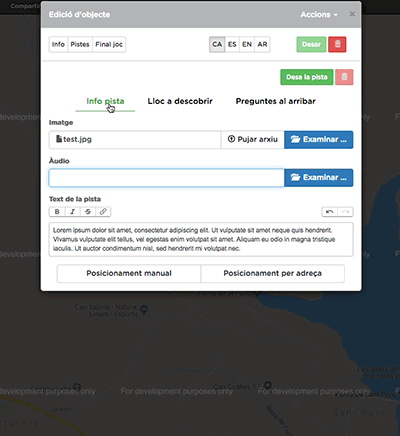
Task: Click inside the Lorem ipsum text area
Action: pos(201,239)
